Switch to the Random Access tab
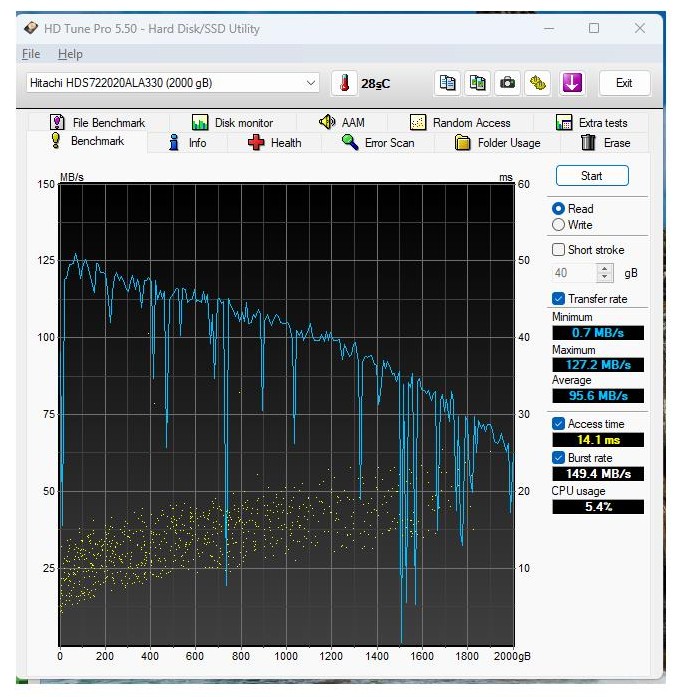Image resolution: width=682 pixels, height=697 pixels. click(x=460, y=123)
